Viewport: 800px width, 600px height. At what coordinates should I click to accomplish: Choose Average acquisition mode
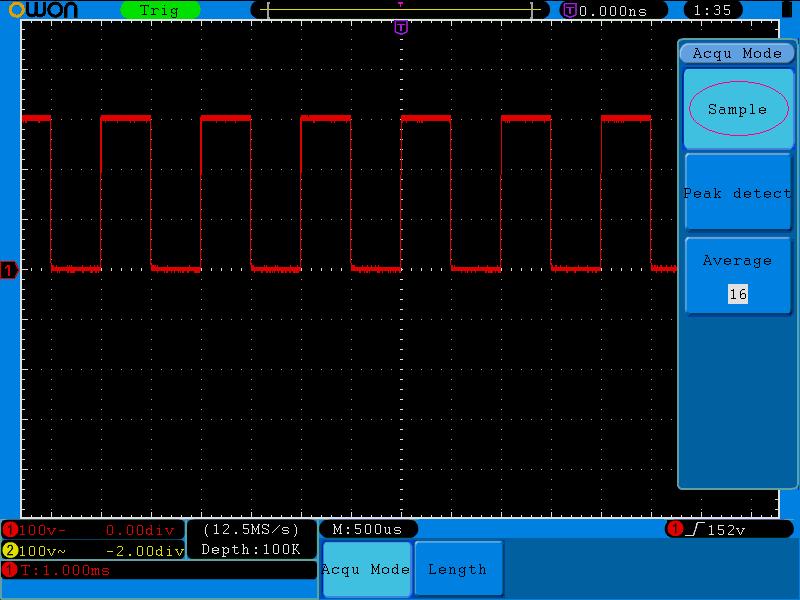pos(738,276)
